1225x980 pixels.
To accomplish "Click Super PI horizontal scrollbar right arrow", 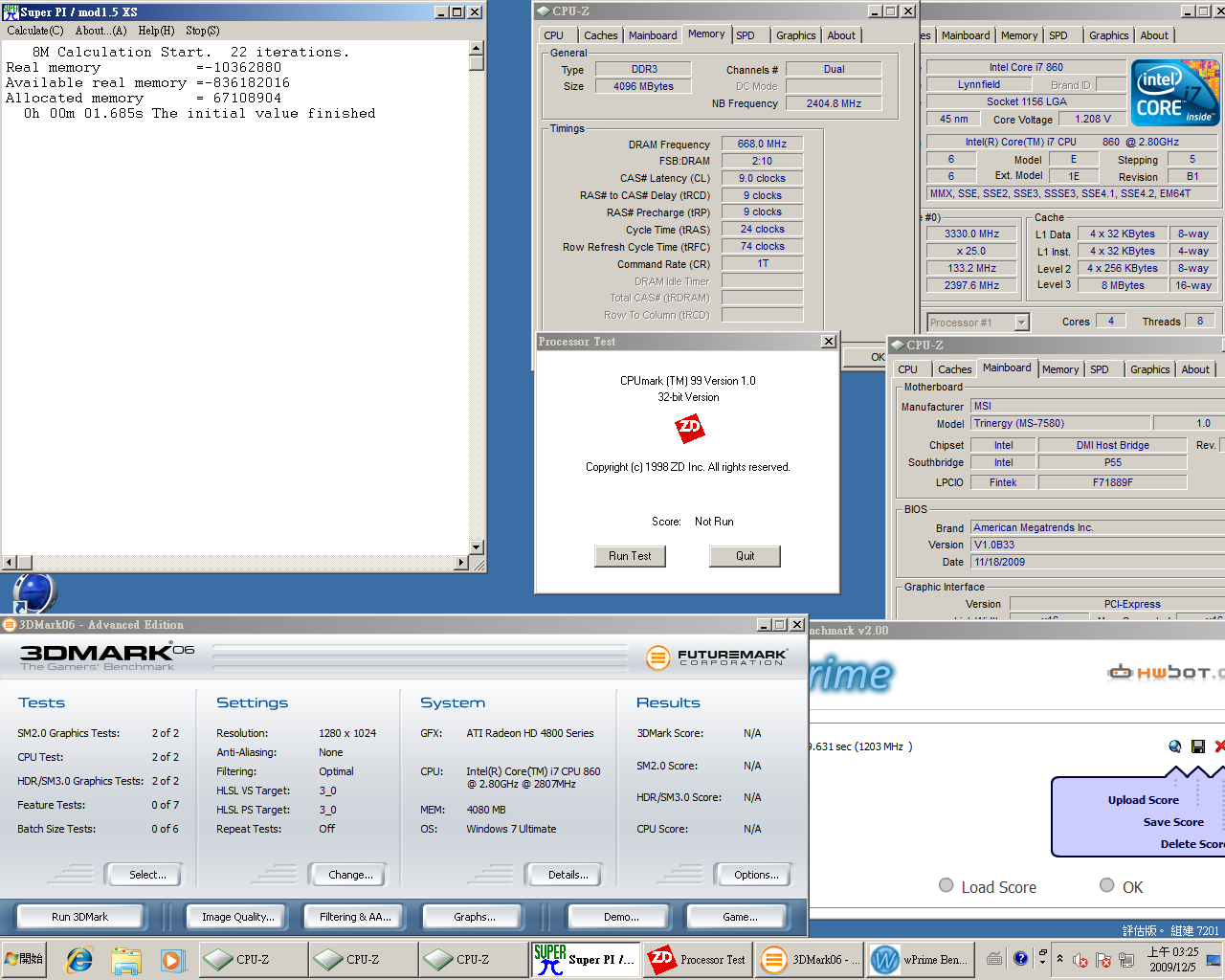I will [462, 563].
